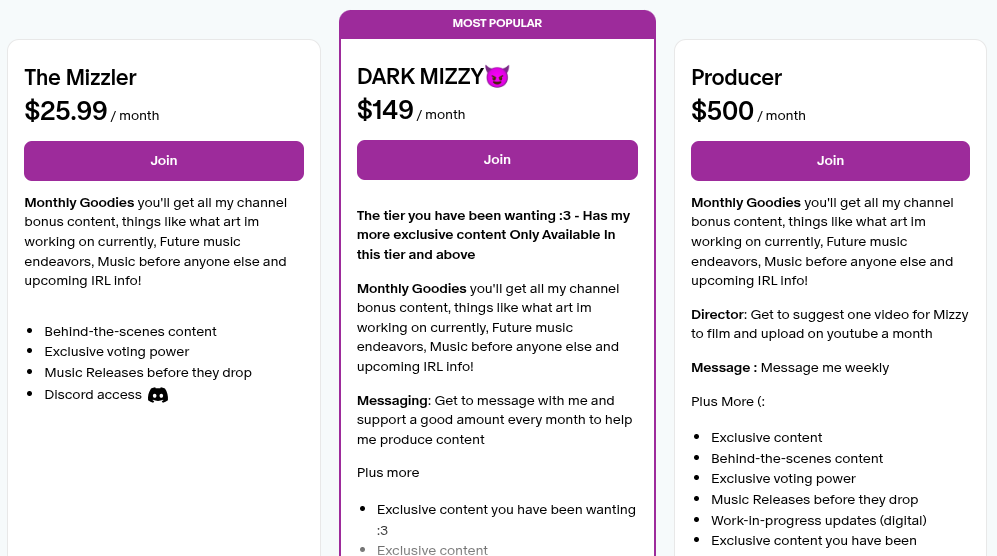Screen dimensions: 997x556
Task: Click the purple devil emoji
Action: point(497,77)
